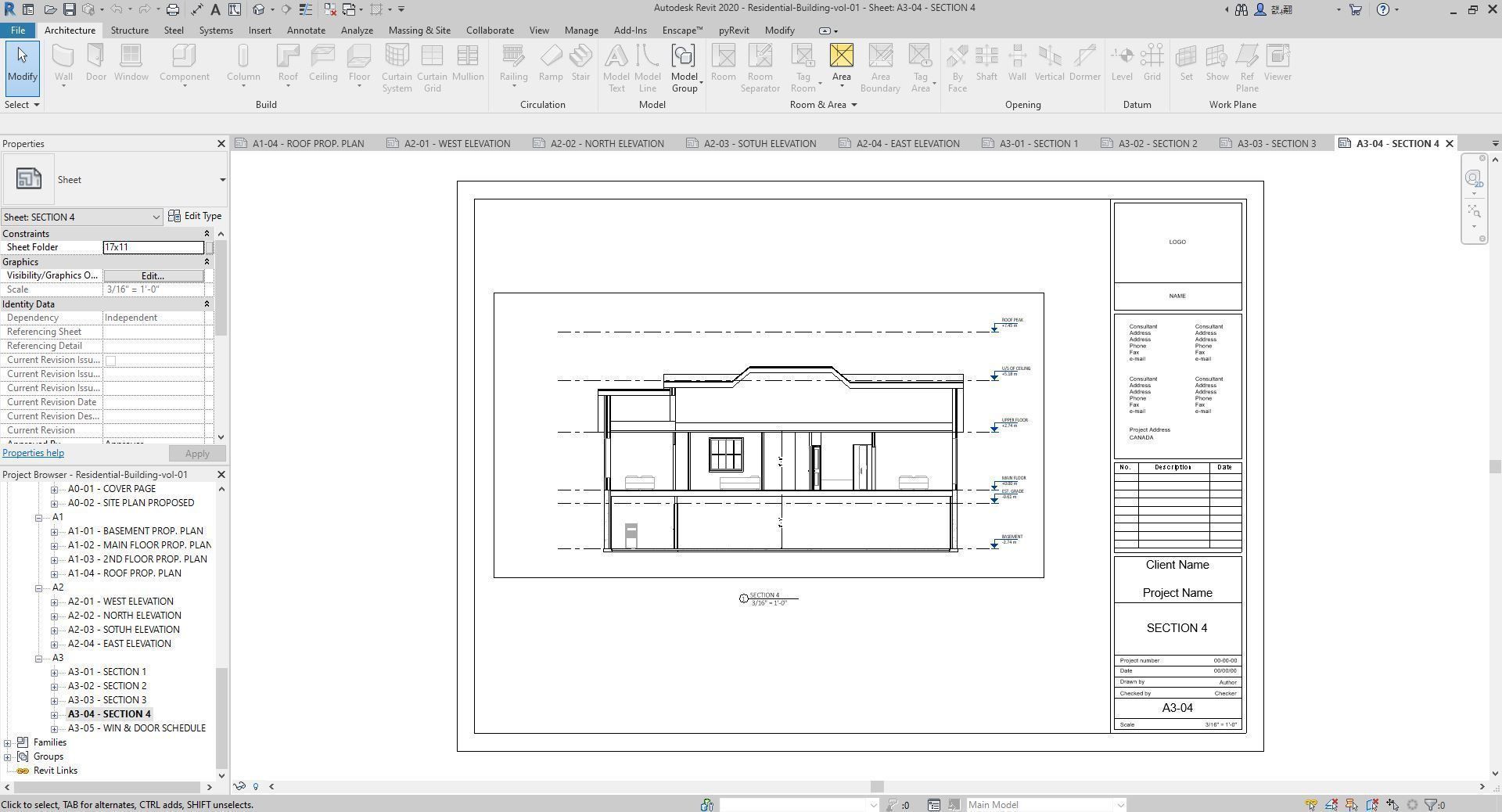This screenshot has width=1502, height=812.
Task: Open the Select panel dropdown
Action: (22, 105)
